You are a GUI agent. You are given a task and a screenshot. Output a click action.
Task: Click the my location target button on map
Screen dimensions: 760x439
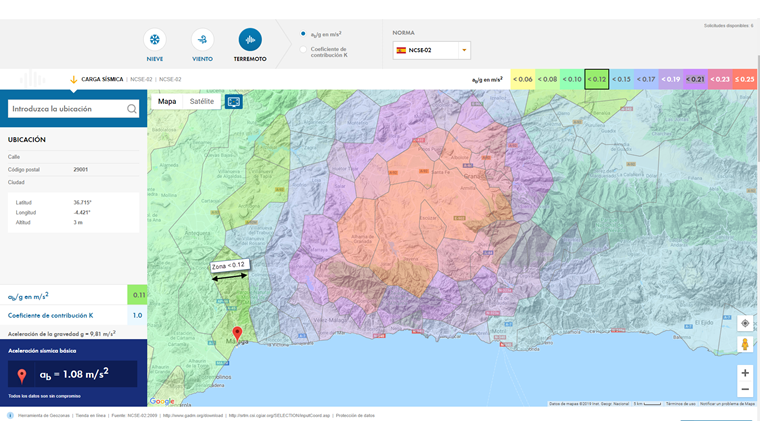[x=745, y=324]
